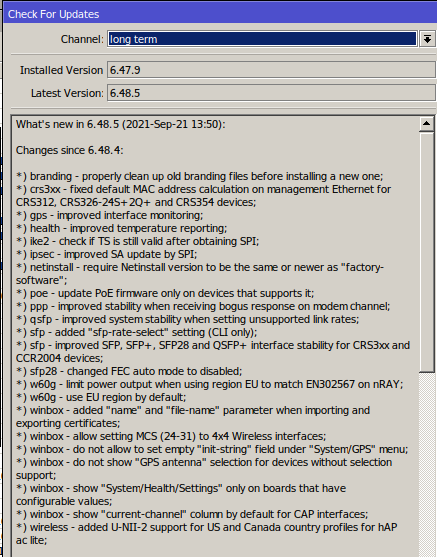Click the 'poe - update PoE firmware' line
This screenshot has width=437, height=557.
pyautogui.click(x=165, y=293)
